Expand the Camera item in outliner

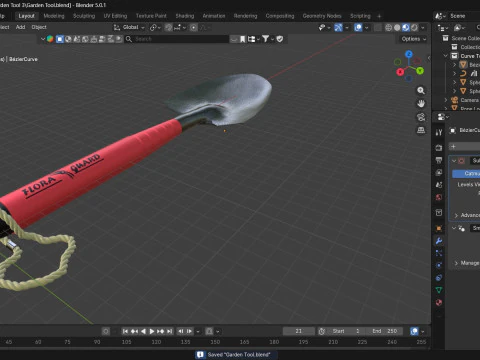[446, 100]
